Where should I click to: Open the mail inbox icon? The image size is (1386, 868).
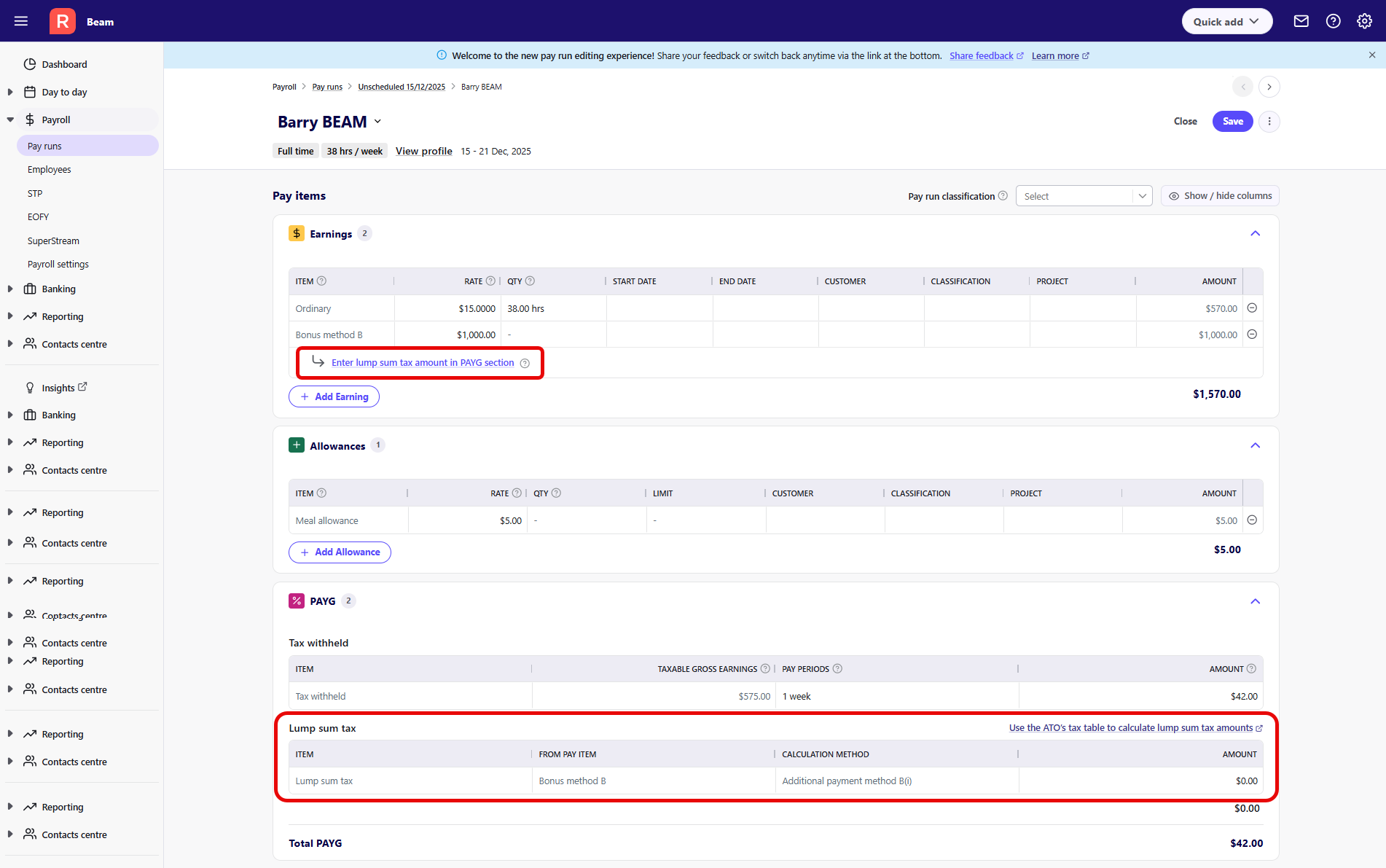(x=1301, y=21)
